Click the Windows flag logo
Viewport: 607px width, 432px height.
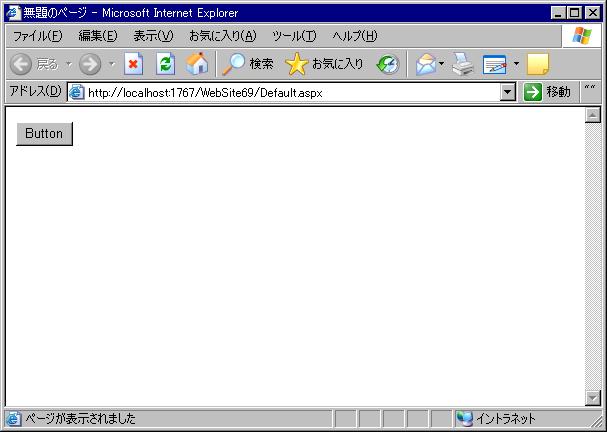(x=582, y=36)
